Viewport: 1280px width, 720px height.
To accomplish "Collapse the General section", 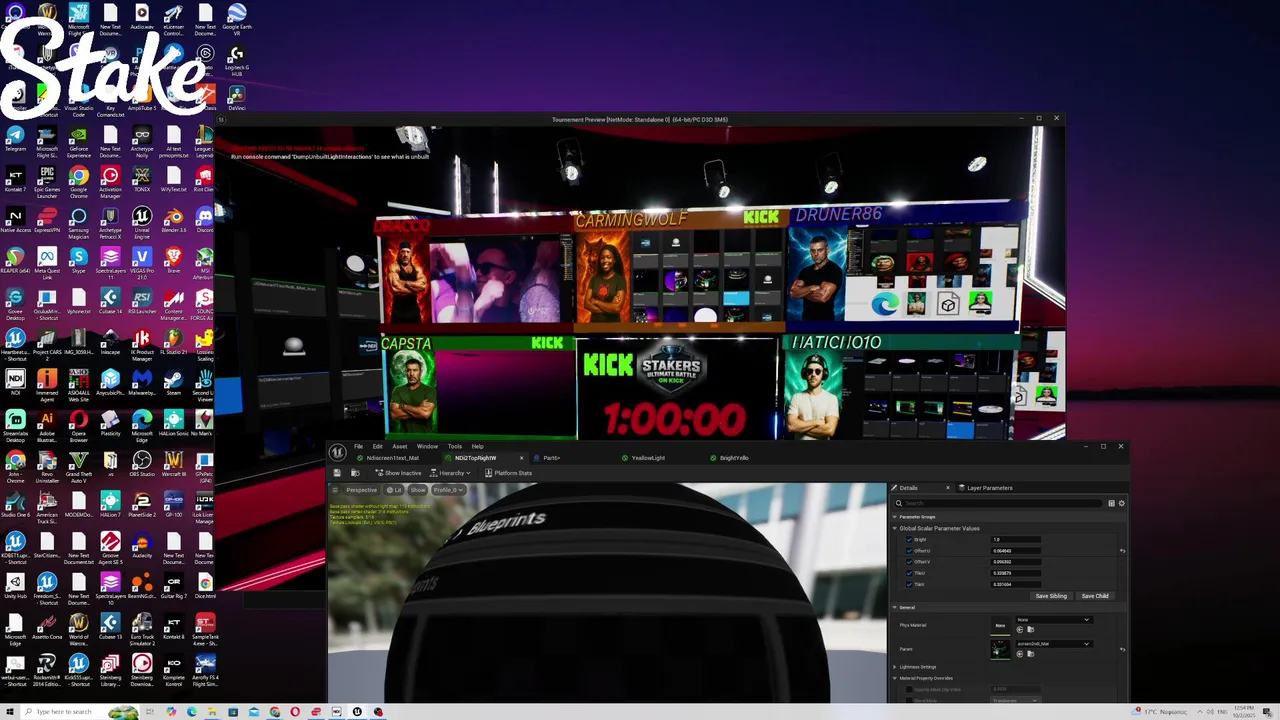I will [x=895, y=607].
